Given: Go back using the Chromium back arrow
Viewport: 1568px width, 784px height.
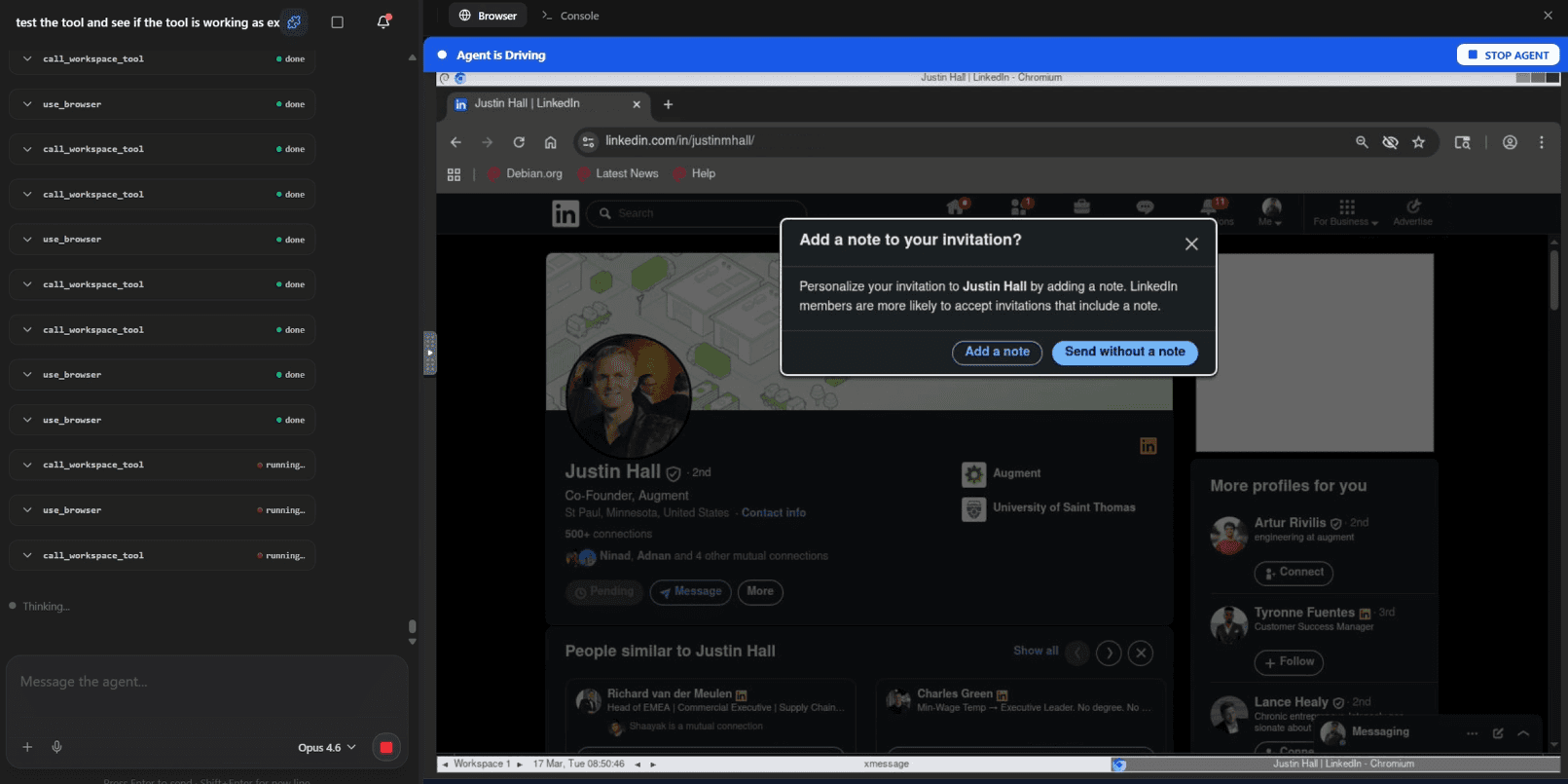Looking at the screenshot, I should click(x=456, y=142).
